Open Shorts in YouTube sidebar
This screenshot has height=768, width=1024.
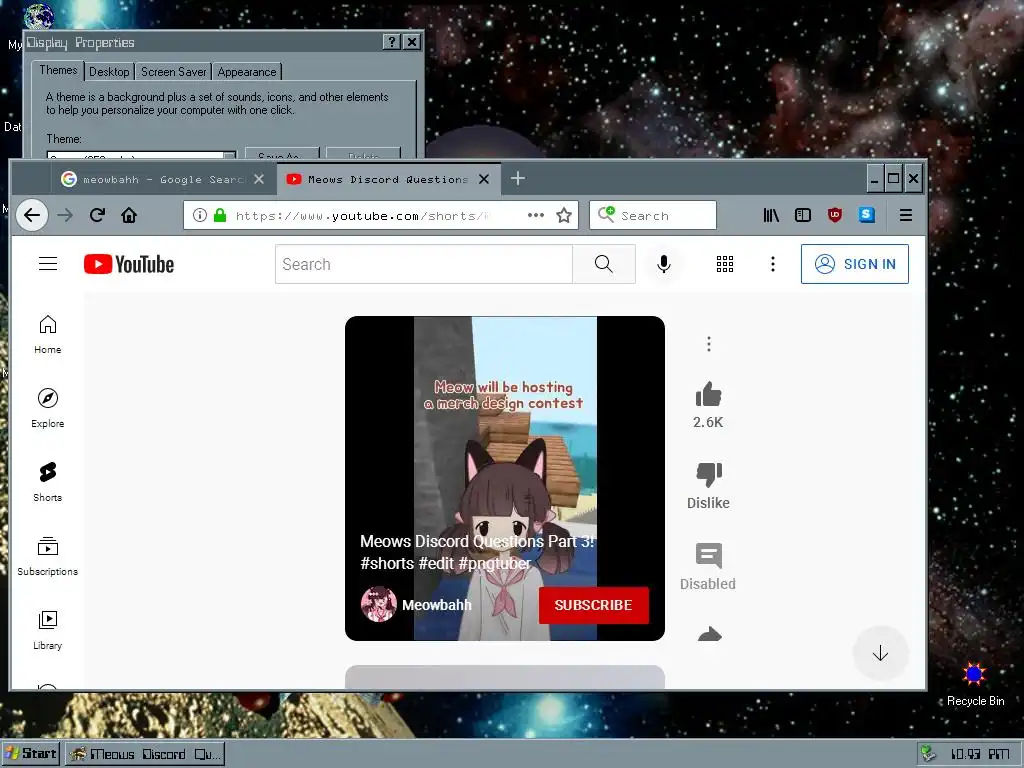coord(48,482)
